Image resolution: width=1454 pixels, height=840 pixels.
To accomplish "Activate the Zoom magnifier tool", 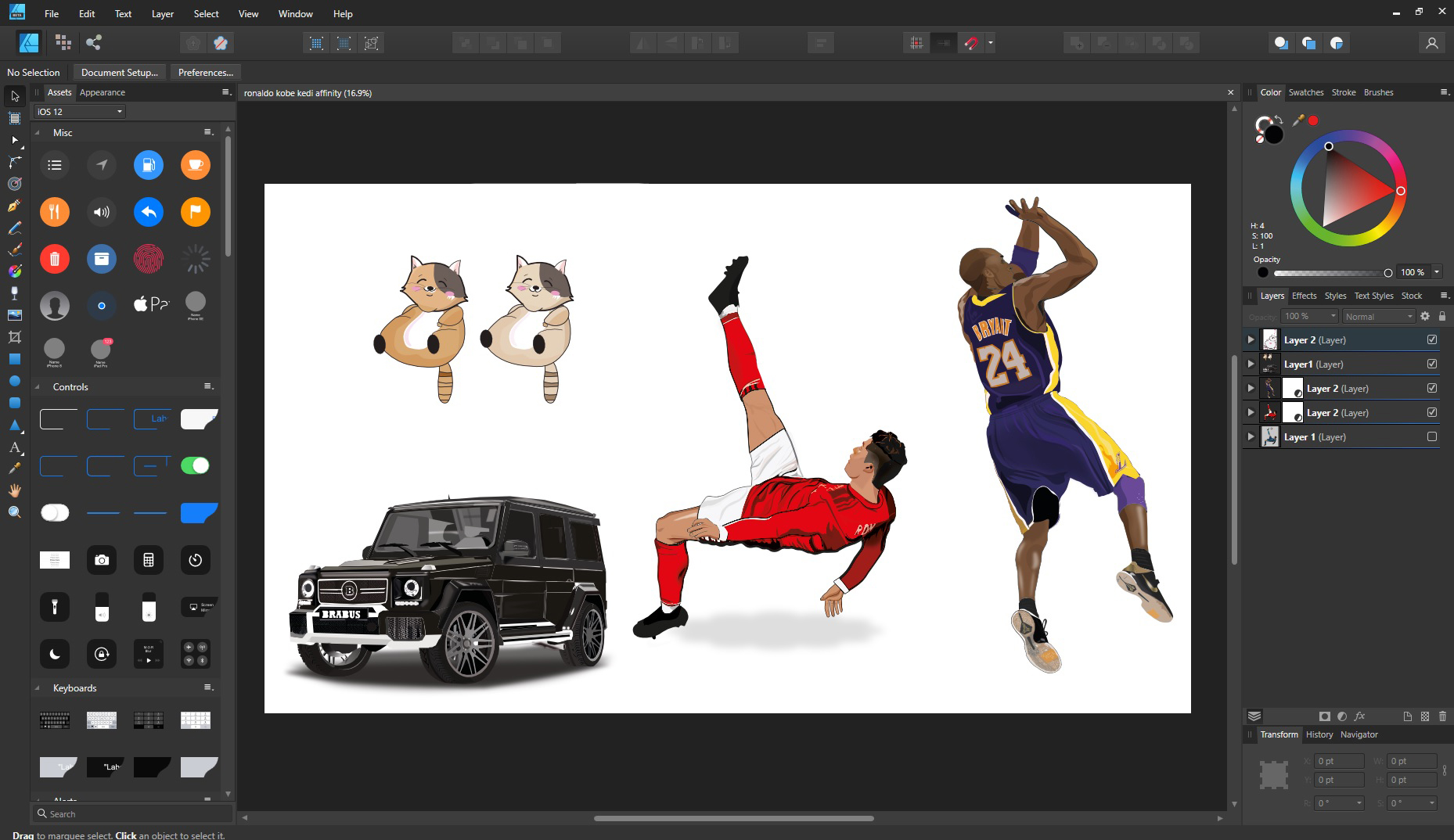I will (14, 512).
